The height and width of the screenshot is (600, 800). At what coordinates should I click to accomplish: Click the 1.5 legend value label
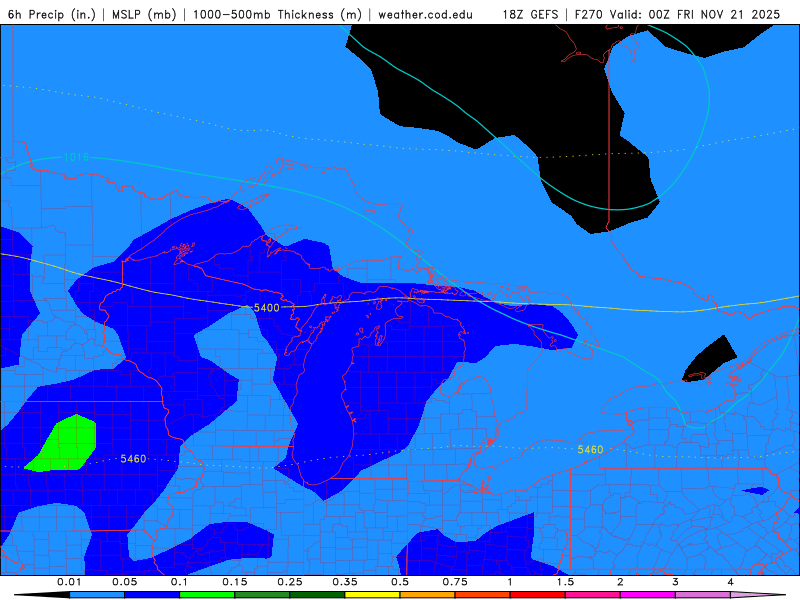[565, 582]
